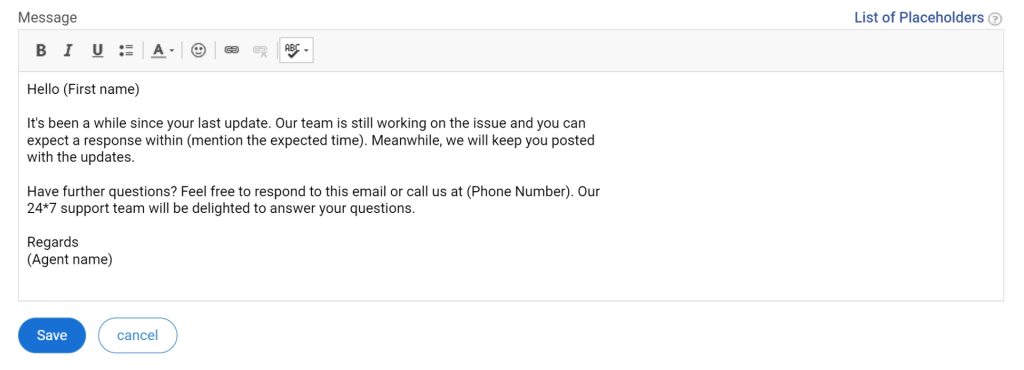This screenshot has height=370, width=1024.
Task: Select the font color A icon
Action: coord(157,50)
